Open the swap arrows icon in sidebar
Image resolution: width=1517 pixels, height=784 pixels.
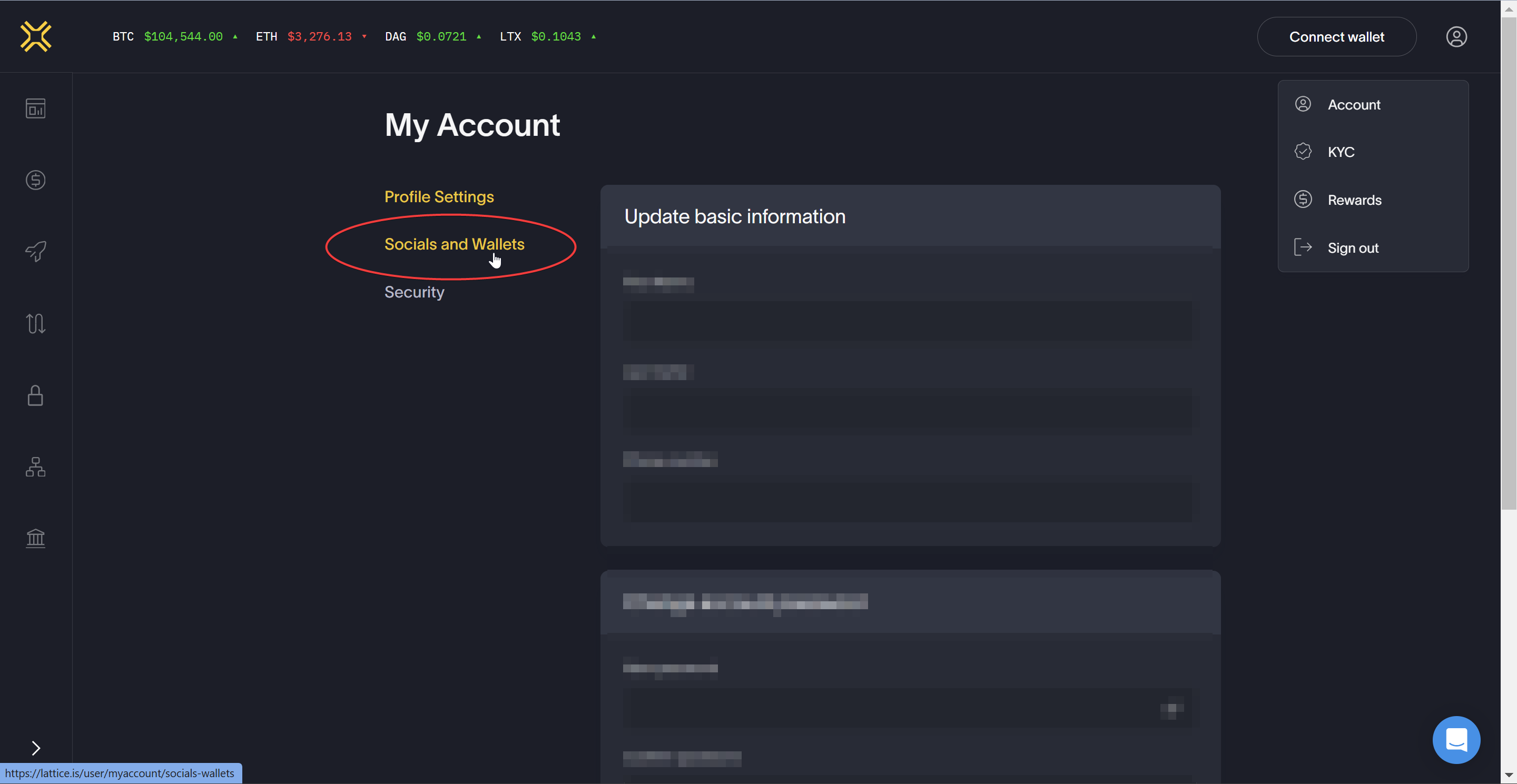(35, 323)
